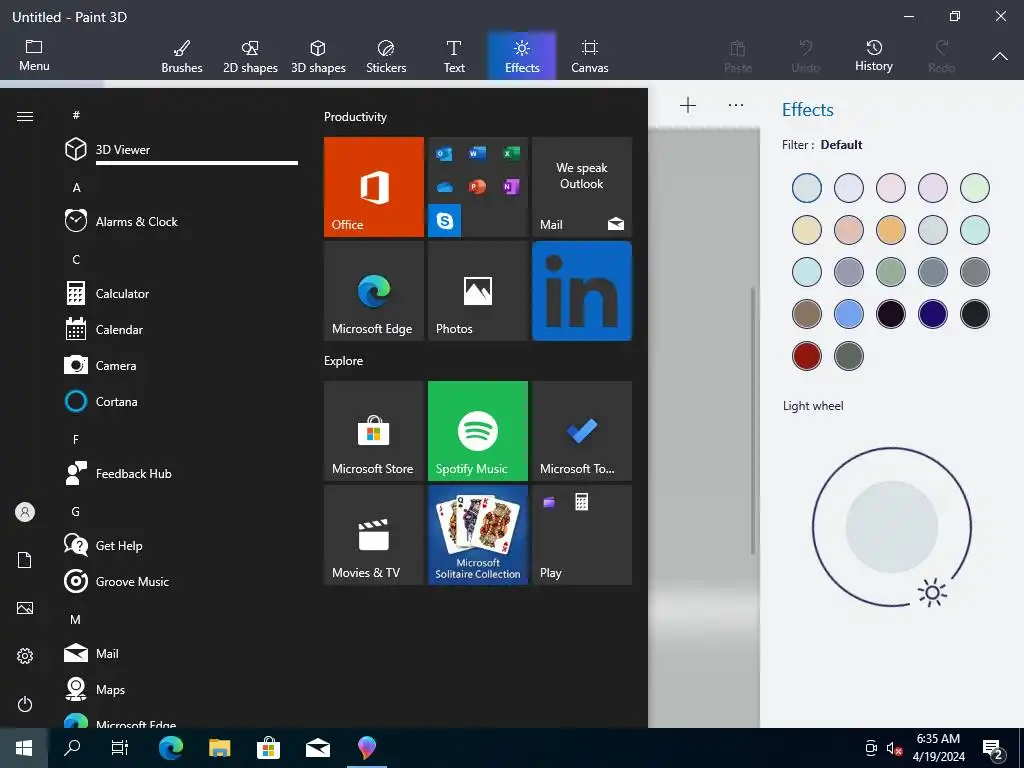The width and height of the screenshot is (1024, 768).
Task: Select the 2D shapes tool
Action: click(x=250, y=56)
